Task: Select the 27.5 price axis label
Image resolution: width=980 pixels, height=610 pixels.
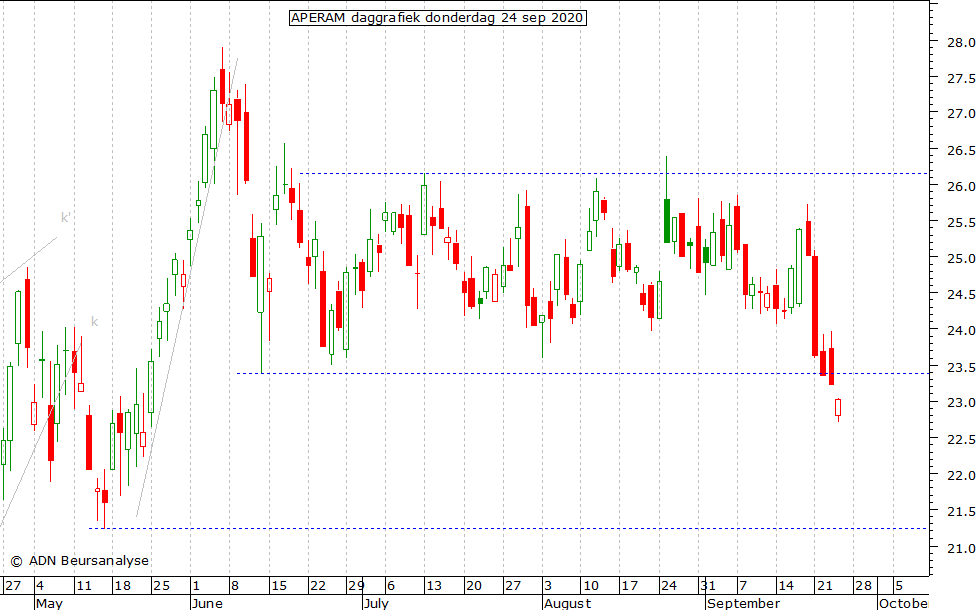Action: pos(961,79)
